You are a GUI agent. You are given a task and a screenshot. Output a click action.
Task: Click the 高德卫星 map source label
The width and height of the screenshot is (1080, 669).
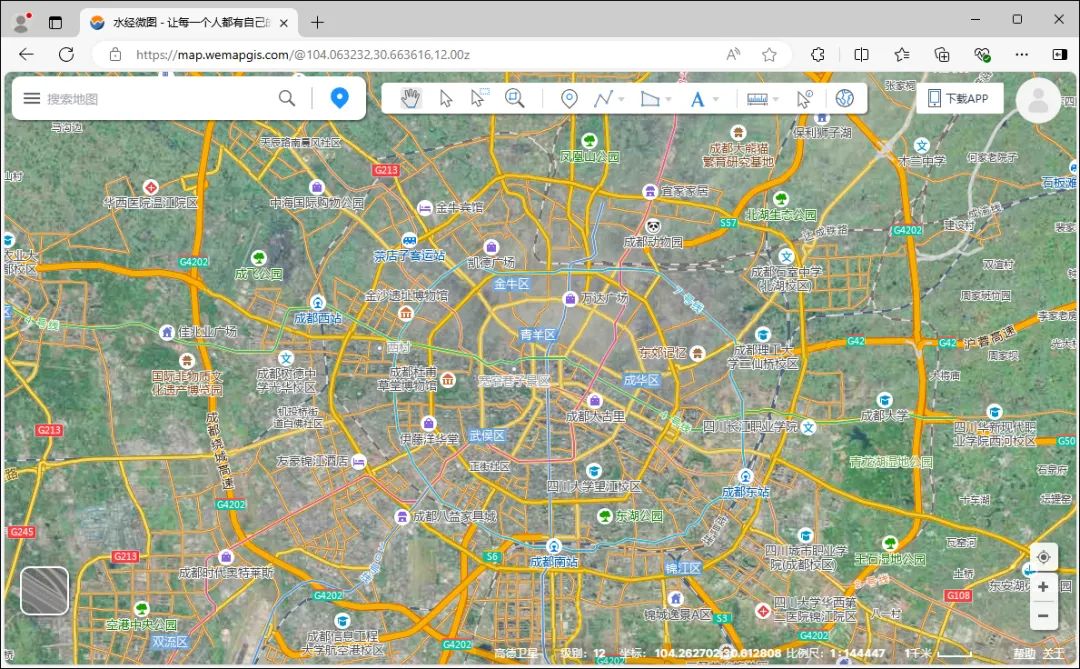click(x=517, y=653)
